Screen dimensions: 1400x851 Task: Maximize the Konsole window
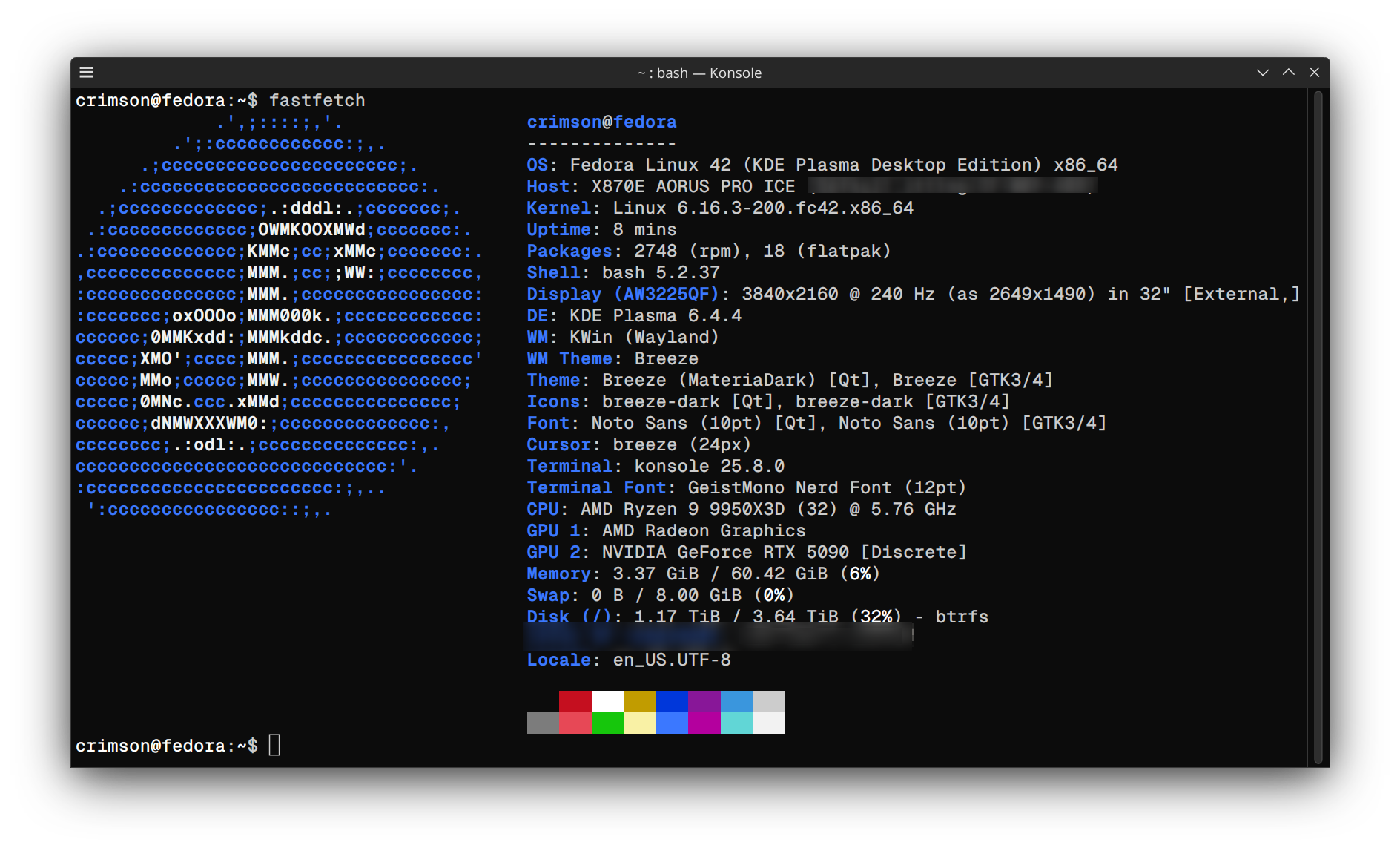1289,72
